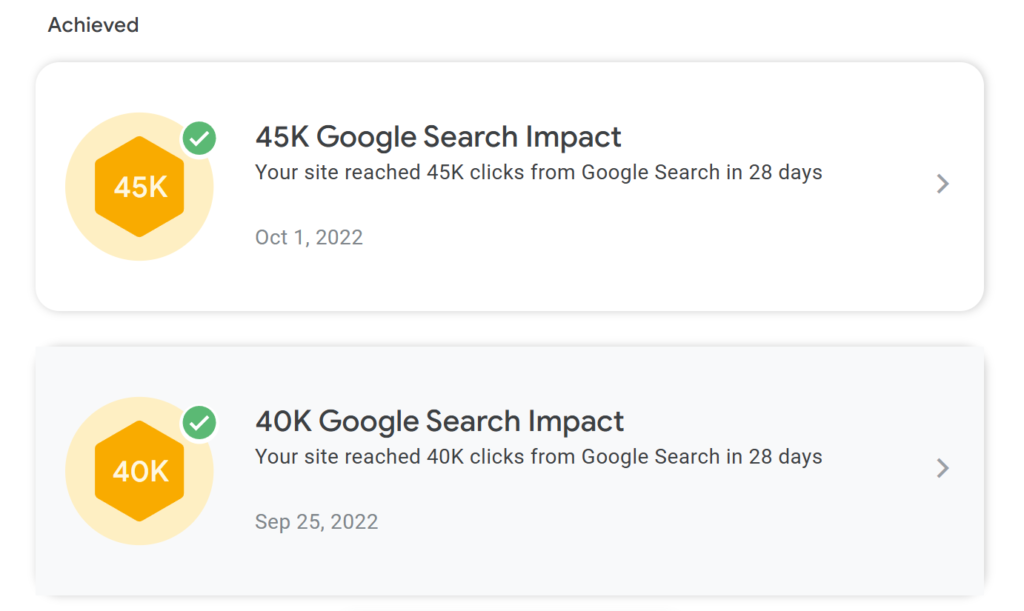The height and width of the screenshot is (611, 1024).
Task: Select the 40K badge's yellow circle background
Action: pyautogui.click(x=139, y=469)
